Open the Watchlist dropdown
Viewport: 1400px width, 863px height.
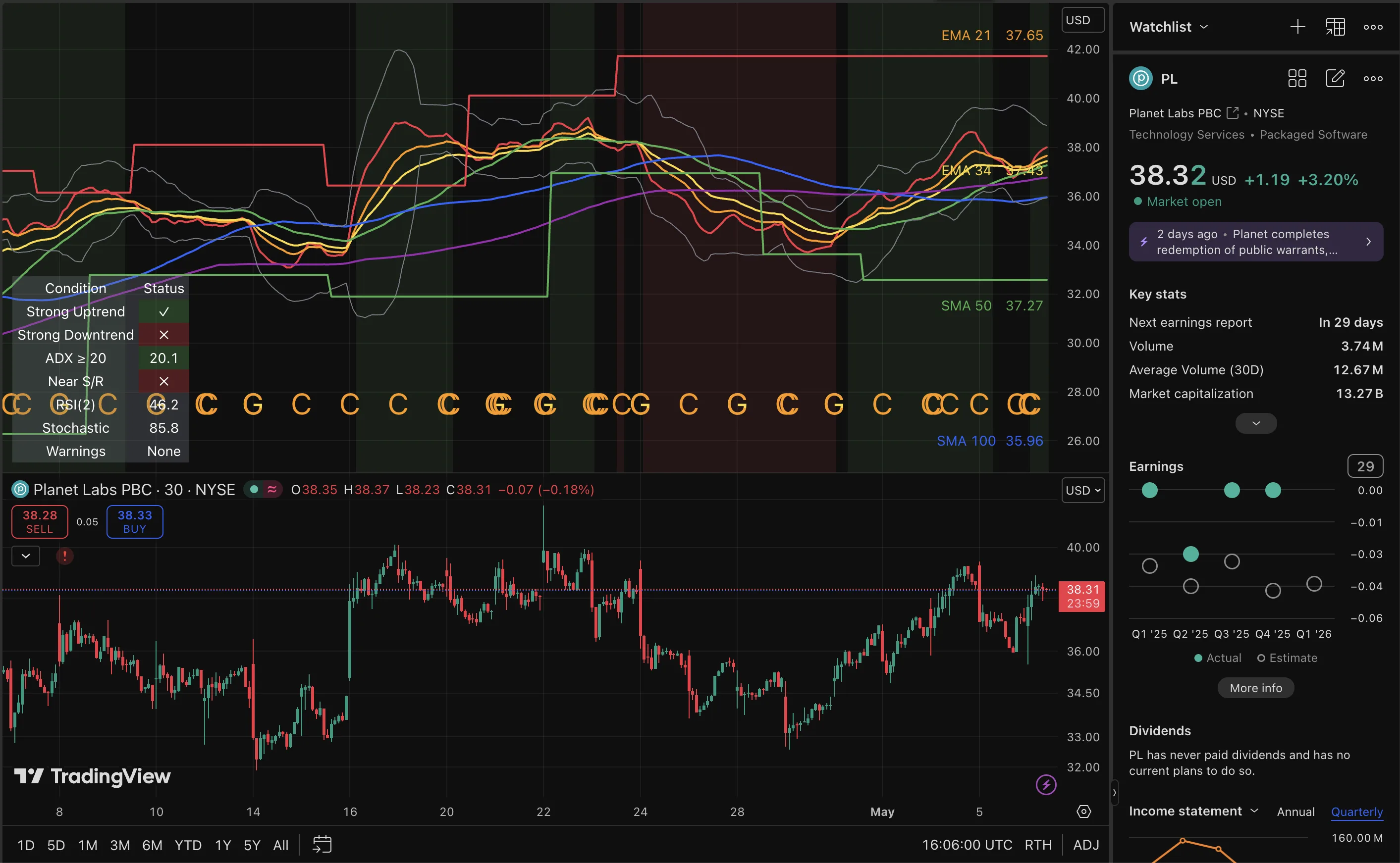click(1168, 27)
